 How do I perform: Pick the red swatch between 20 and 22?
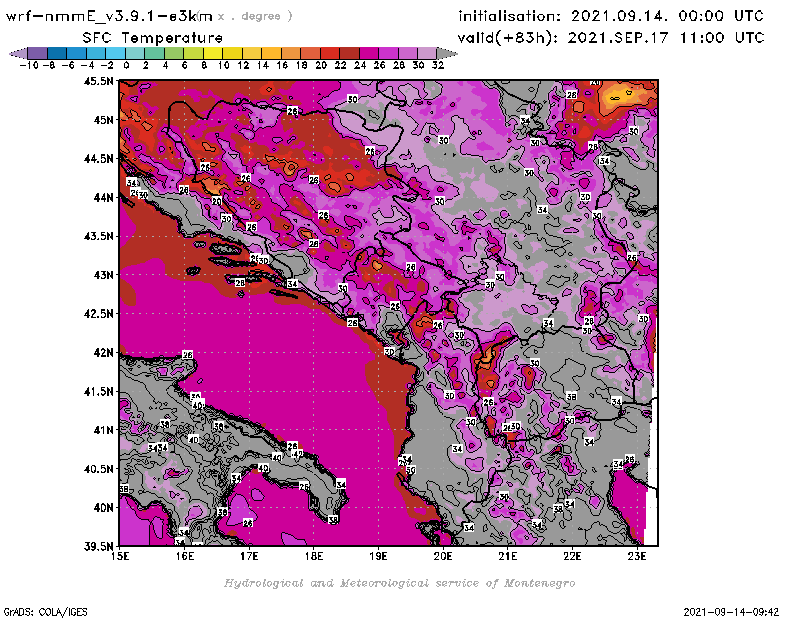330,53
